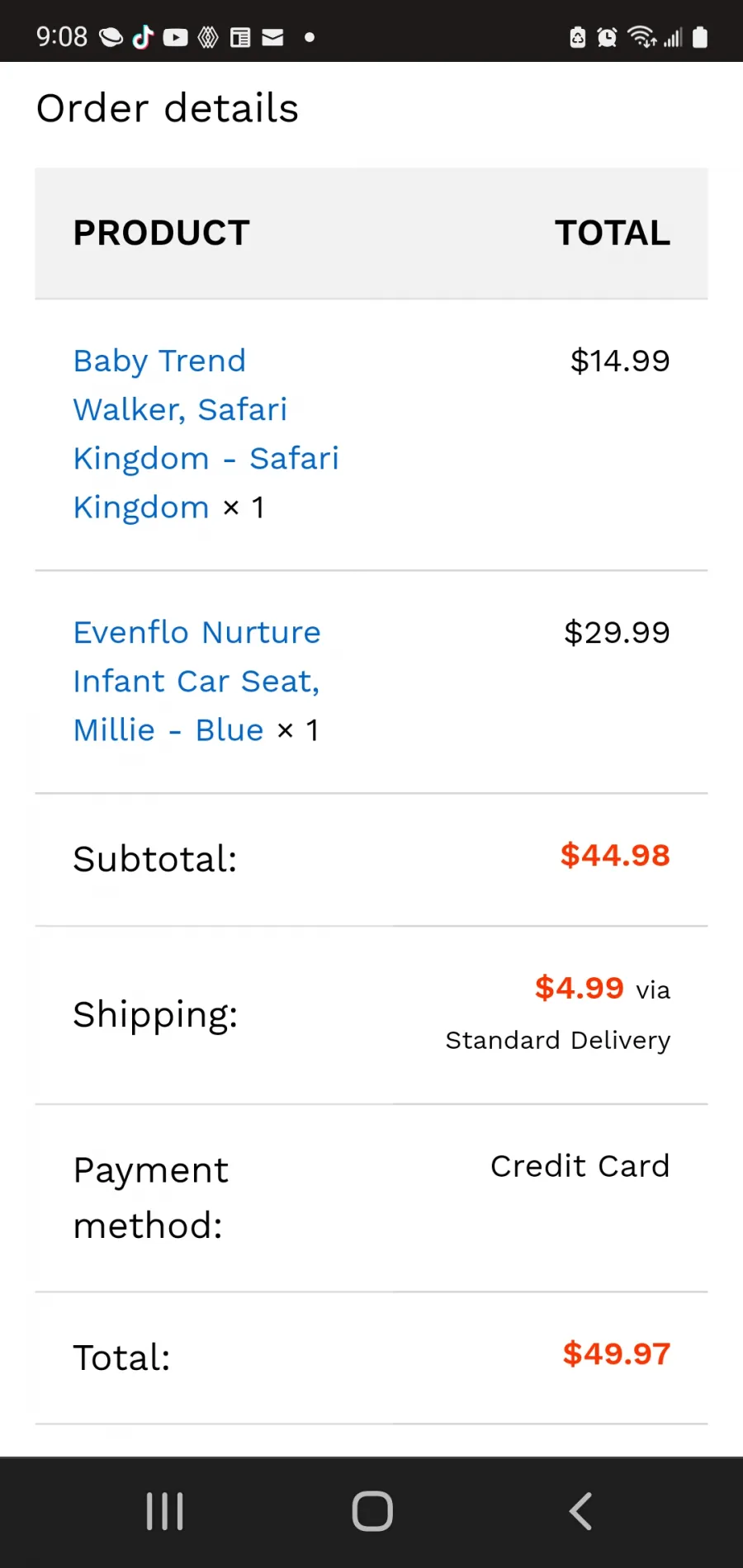743x1568 pixels.
Task: Tap the alarm clock icon in status bar
Action: [x=607, y=37]
